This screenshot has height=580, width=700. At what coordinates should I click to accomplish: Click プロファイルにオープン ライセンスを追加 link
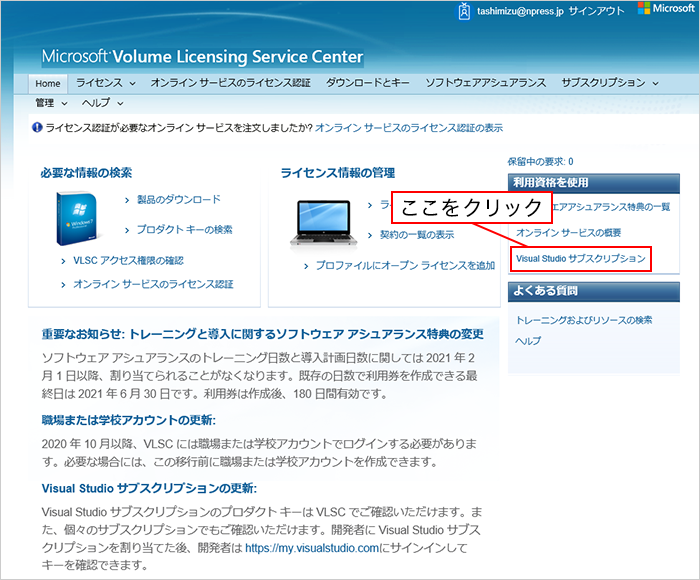[406, 266]
